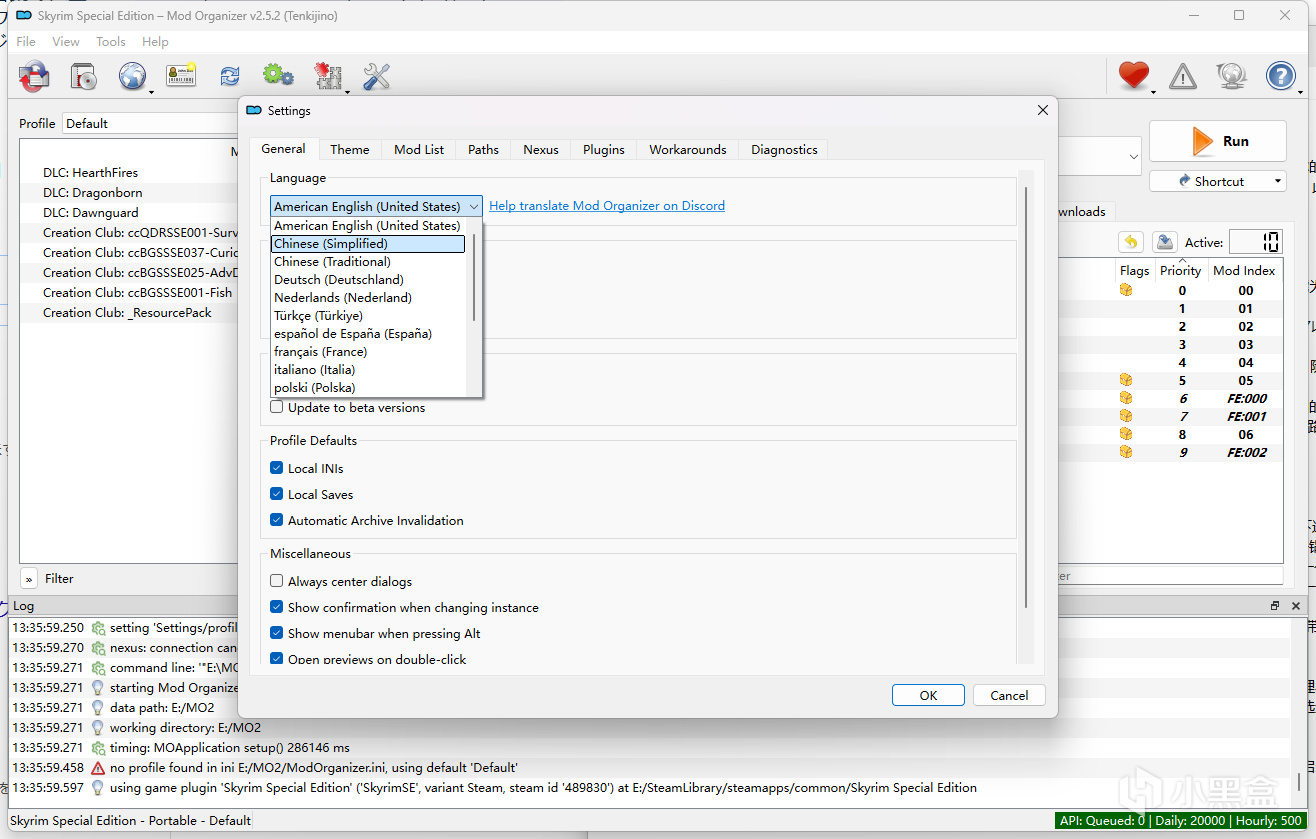Expand the Filter panel with » button
1316x839 pixels.
29,578
